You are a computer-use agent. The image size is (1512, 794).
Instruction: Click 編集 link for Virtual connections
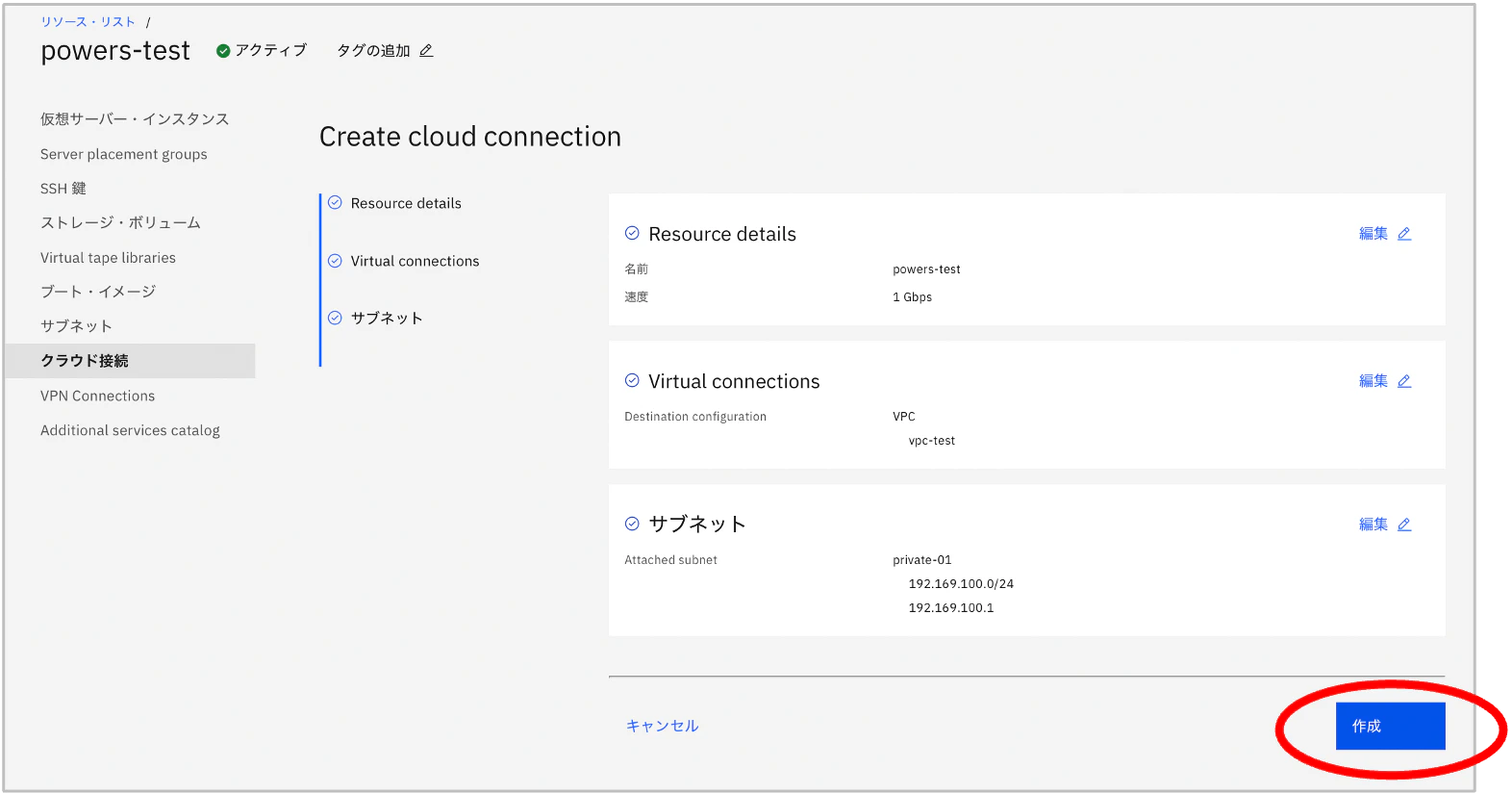tap(1373, 381)
